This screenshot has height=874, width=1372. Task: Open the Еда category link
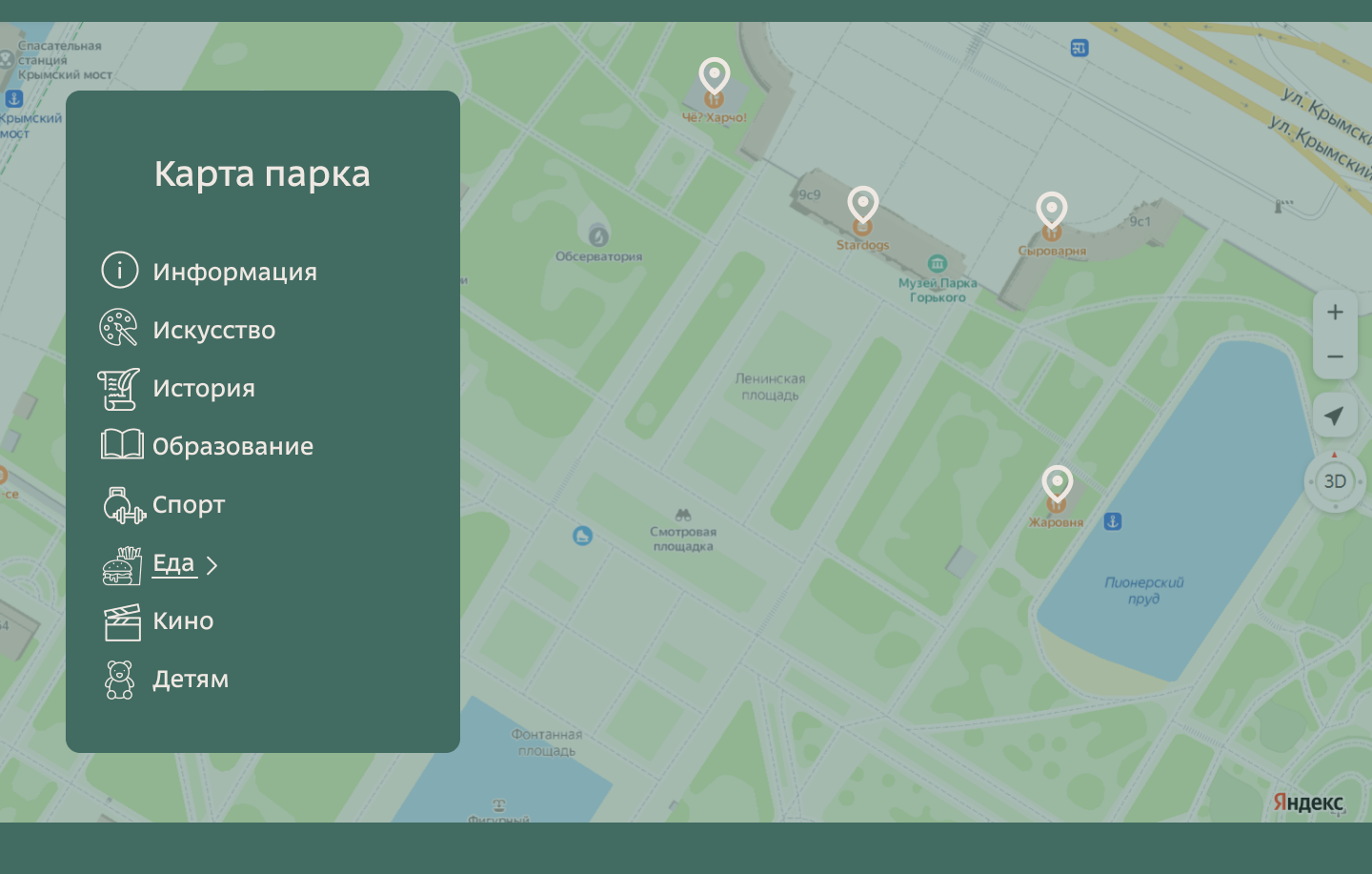[x=173, y=563]
